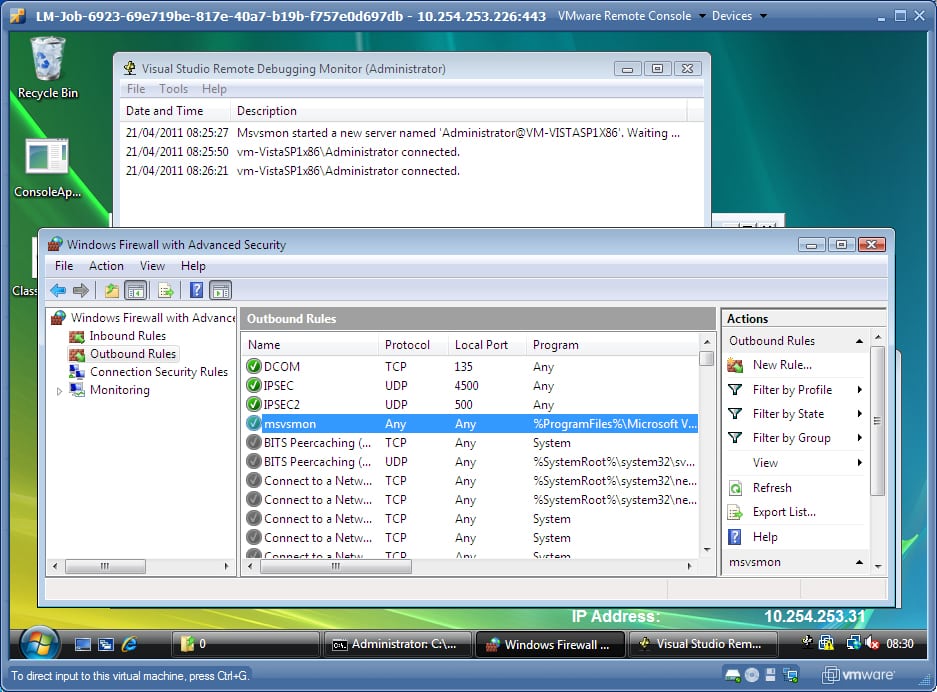
Task: Open the View menu in Firewall window
Action: pos(152,266)
